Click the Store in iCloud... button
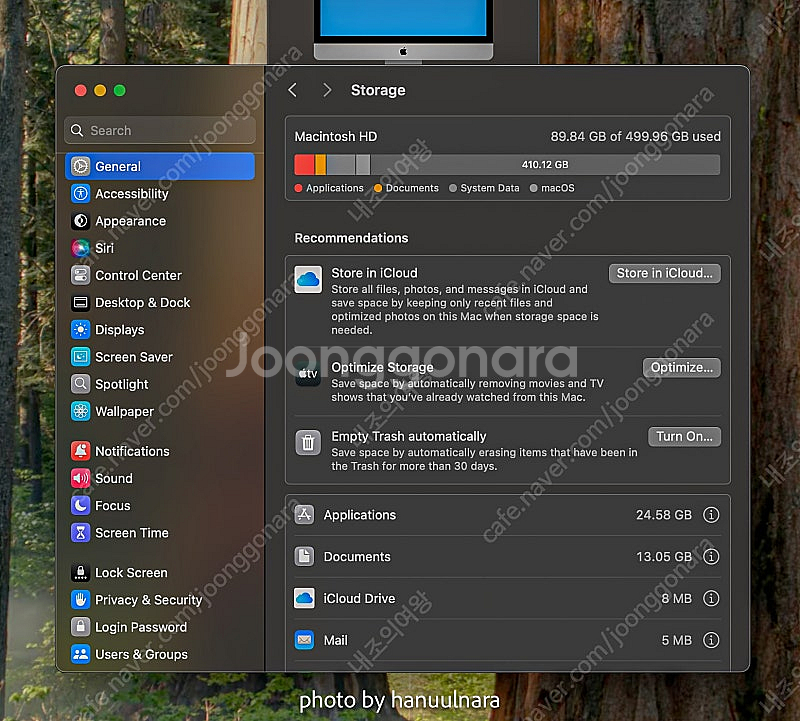800x721 pixels. (x=664, y=274)
